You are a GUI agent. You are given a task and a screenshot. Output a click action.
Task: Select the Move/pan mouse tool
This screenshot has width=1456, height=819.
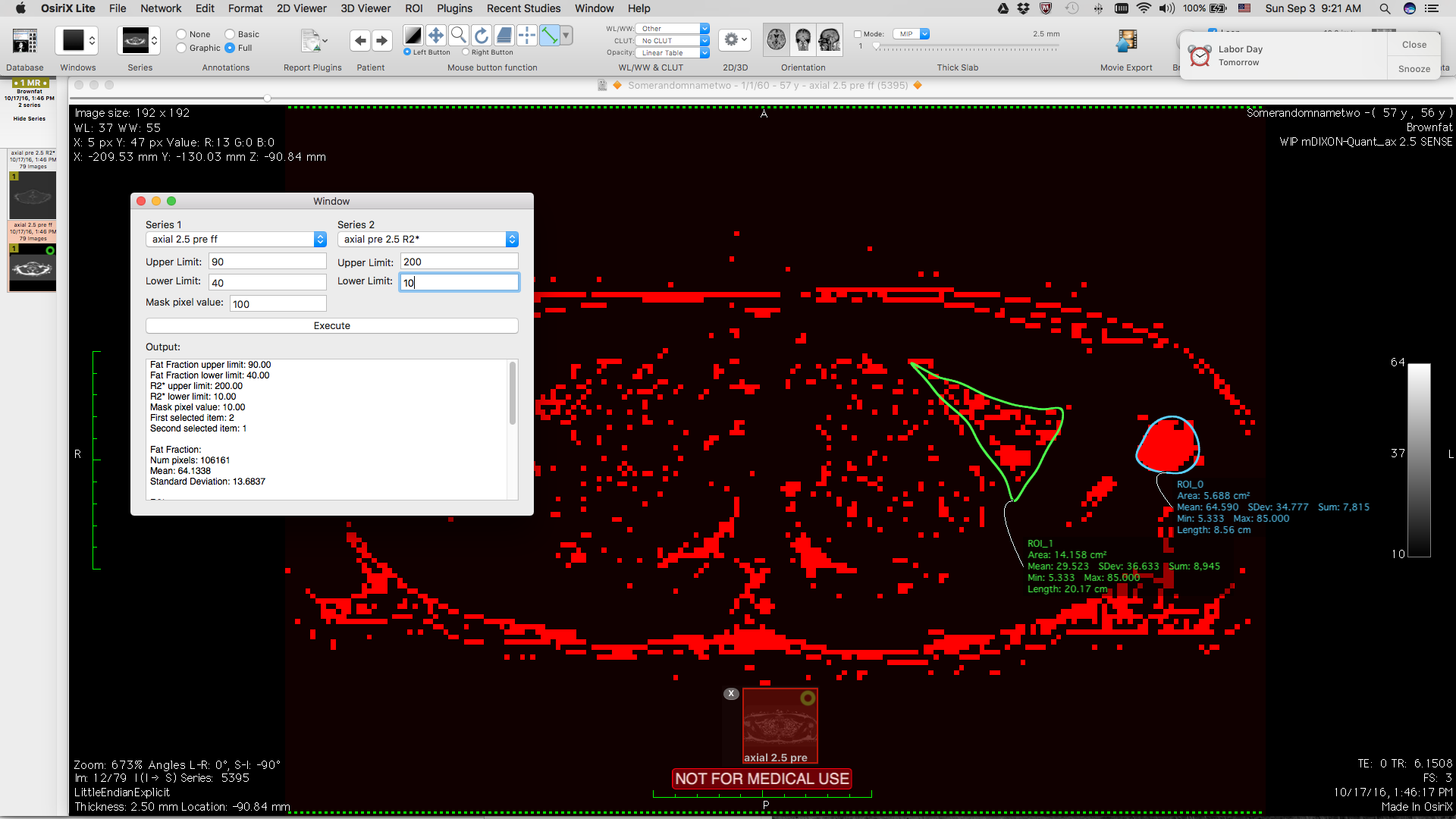(x=435, y=36)
